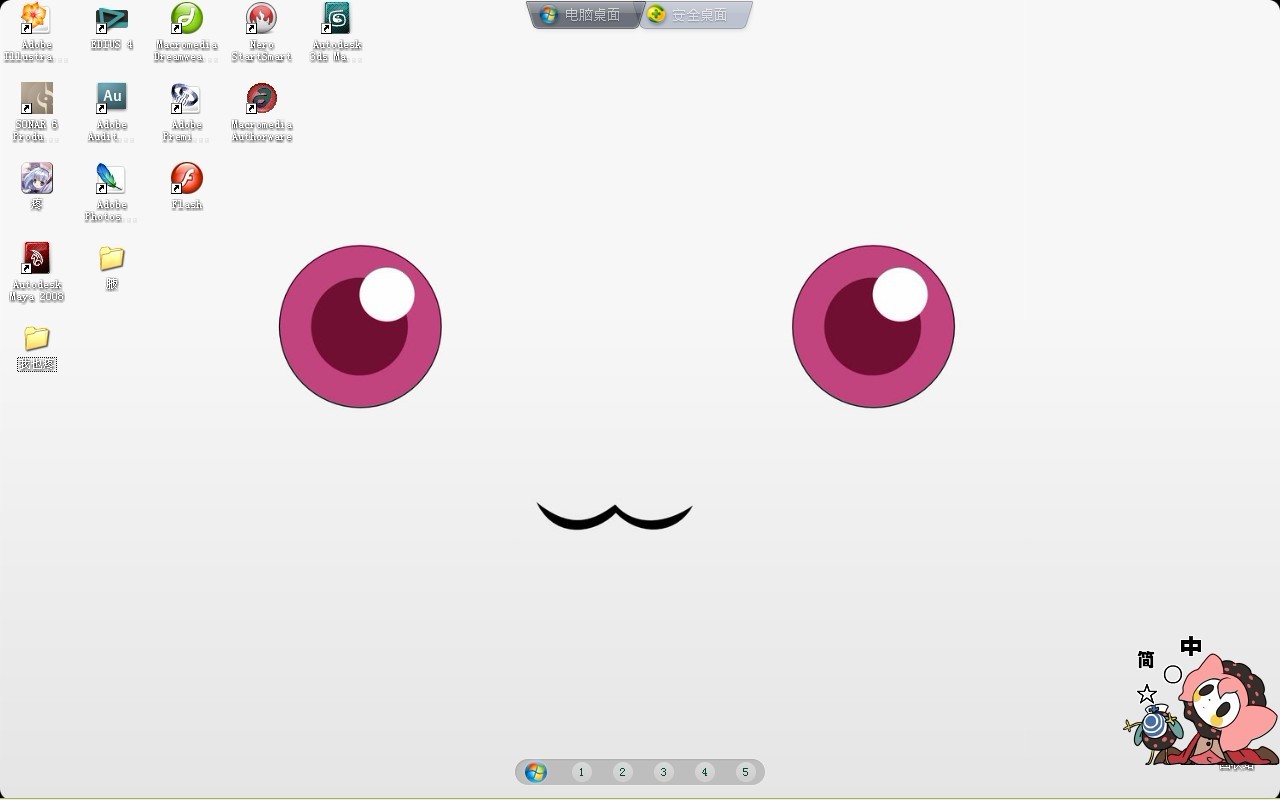Switch to desktop page 3

(663, 772)
